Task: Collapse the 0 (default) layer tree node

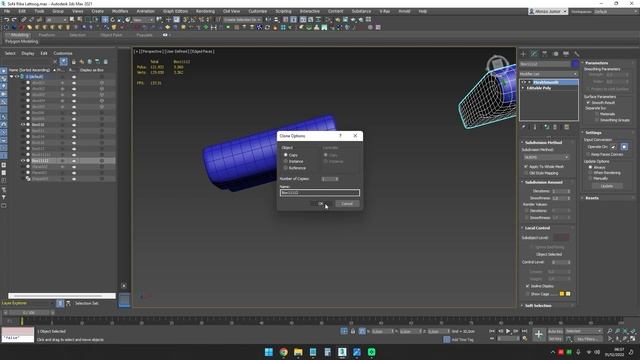Action: (11, 76)
